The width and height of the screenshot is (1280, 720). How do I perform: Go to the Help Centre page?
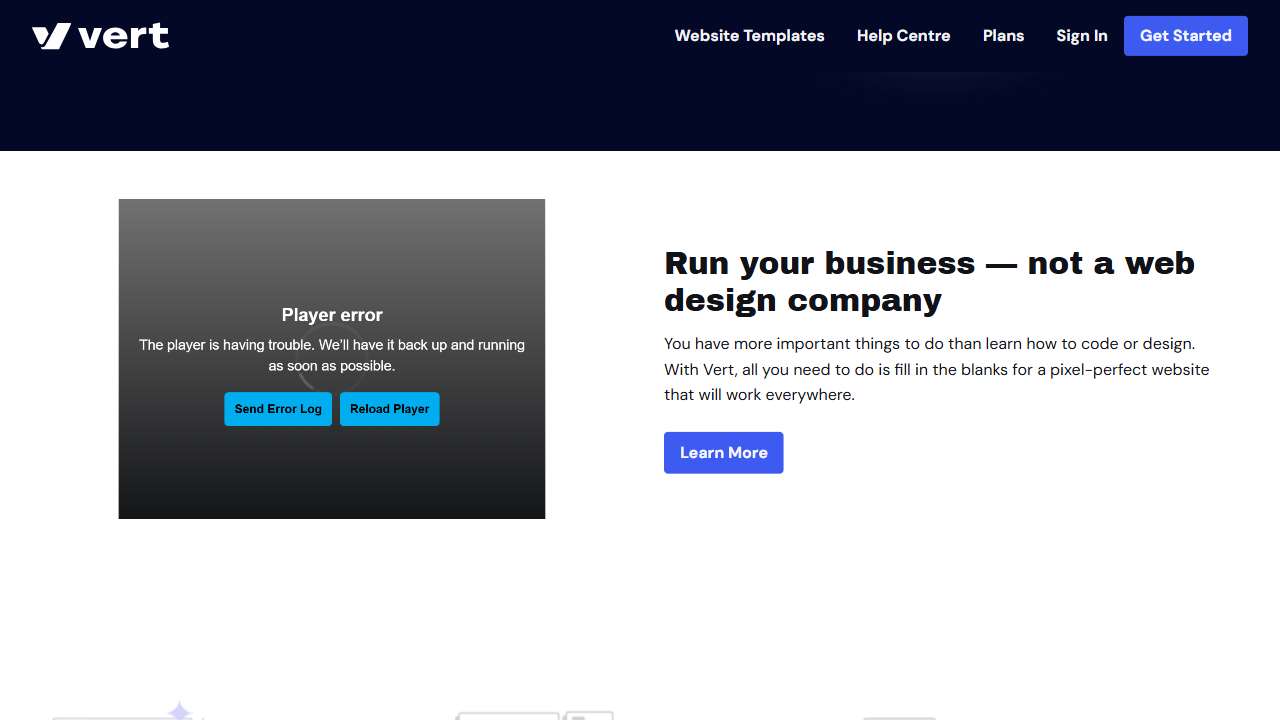(903, 36)
